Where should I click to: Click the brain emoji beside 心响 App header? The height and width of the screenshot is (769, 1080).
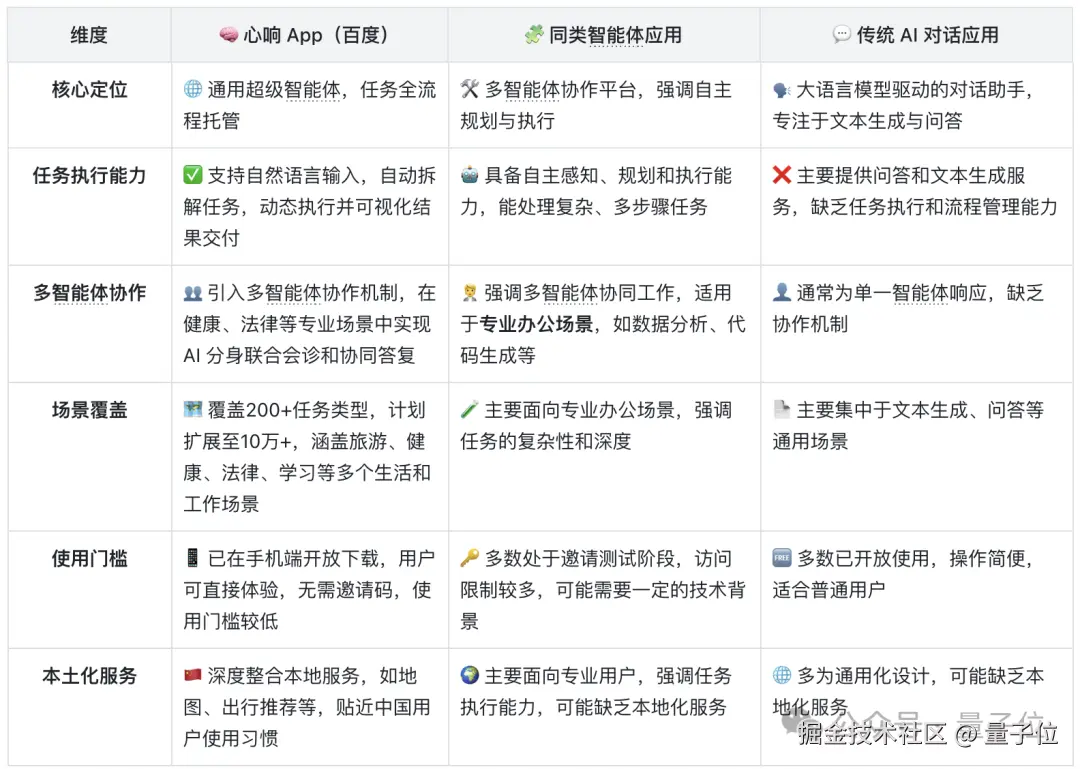point(228,34)
